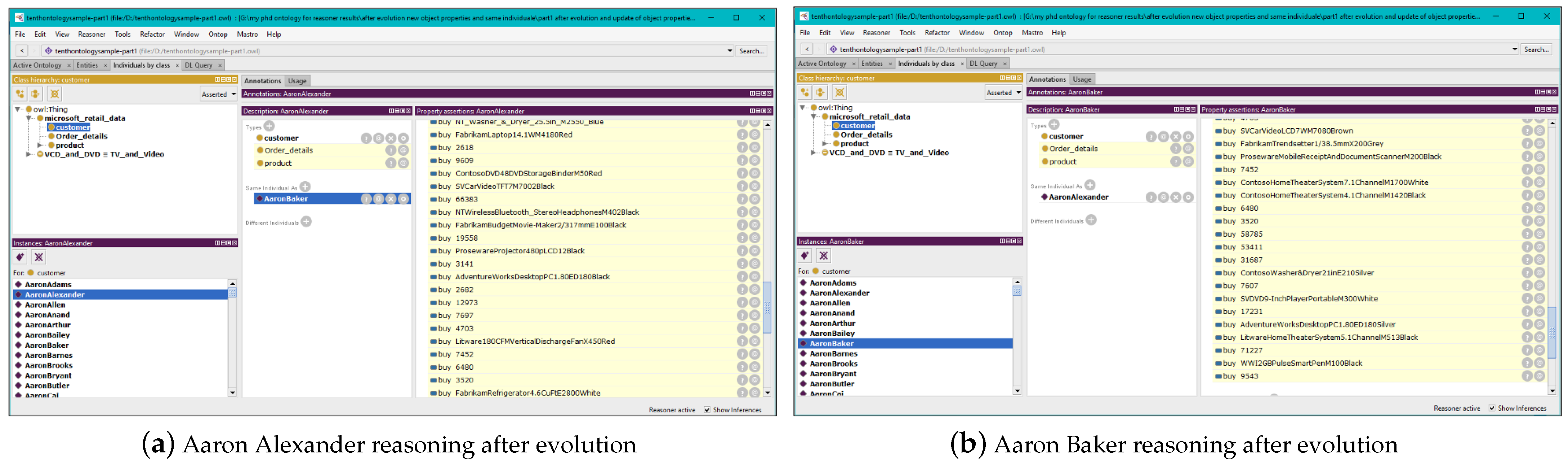Toggle Show Inferences checkbox in AaronBaker window
The image size is (1568, 465).
pos(1492,408)
